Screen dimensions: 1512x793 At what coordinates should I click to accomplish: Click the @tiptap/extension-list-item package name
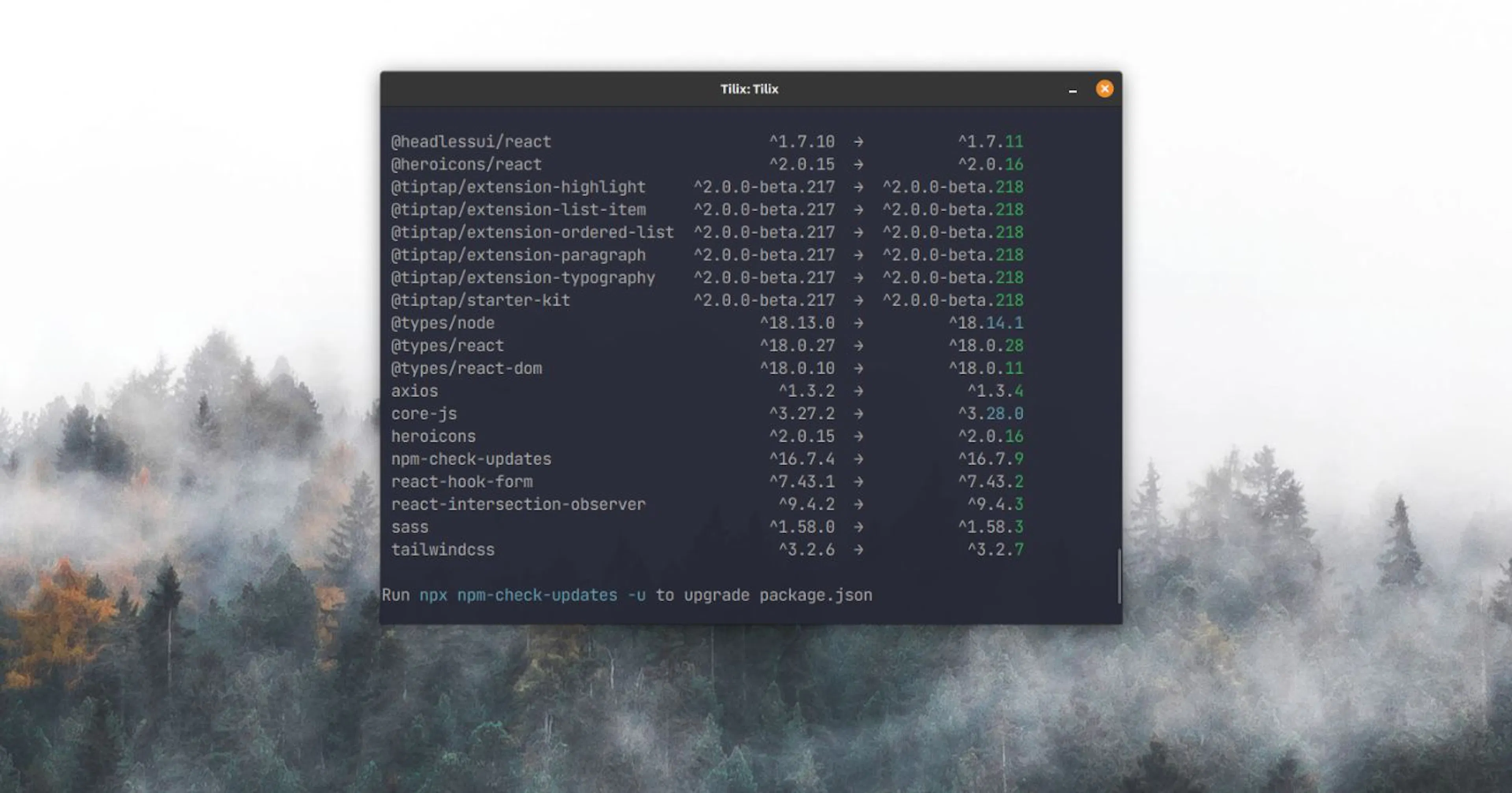tap(518, 210)
